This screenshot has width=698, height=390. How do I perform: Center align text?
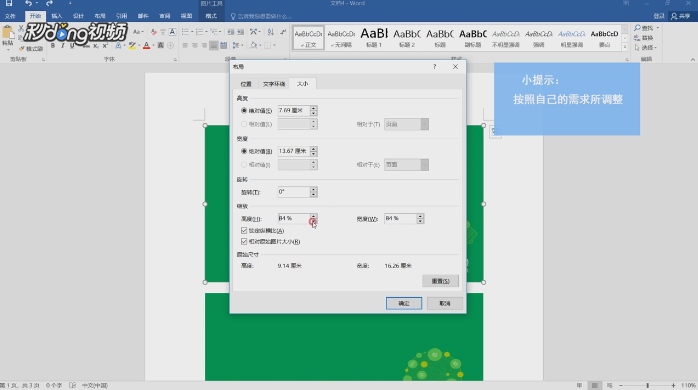tap(195, 45)
